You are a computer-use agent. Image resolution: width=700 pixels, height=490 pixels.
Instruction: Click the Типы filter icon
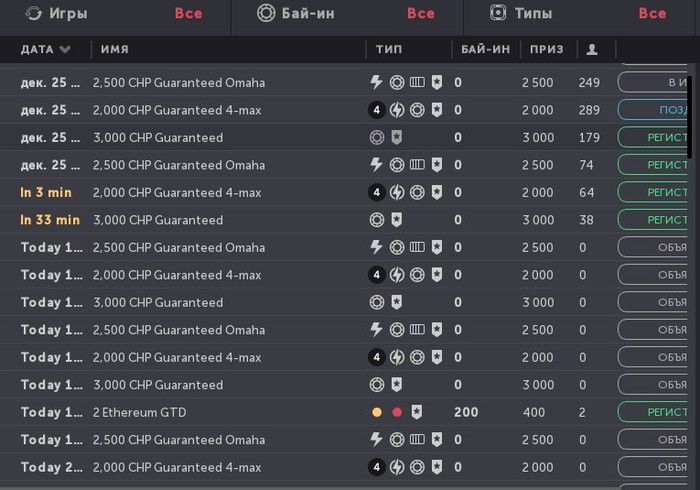pos(498,13)
